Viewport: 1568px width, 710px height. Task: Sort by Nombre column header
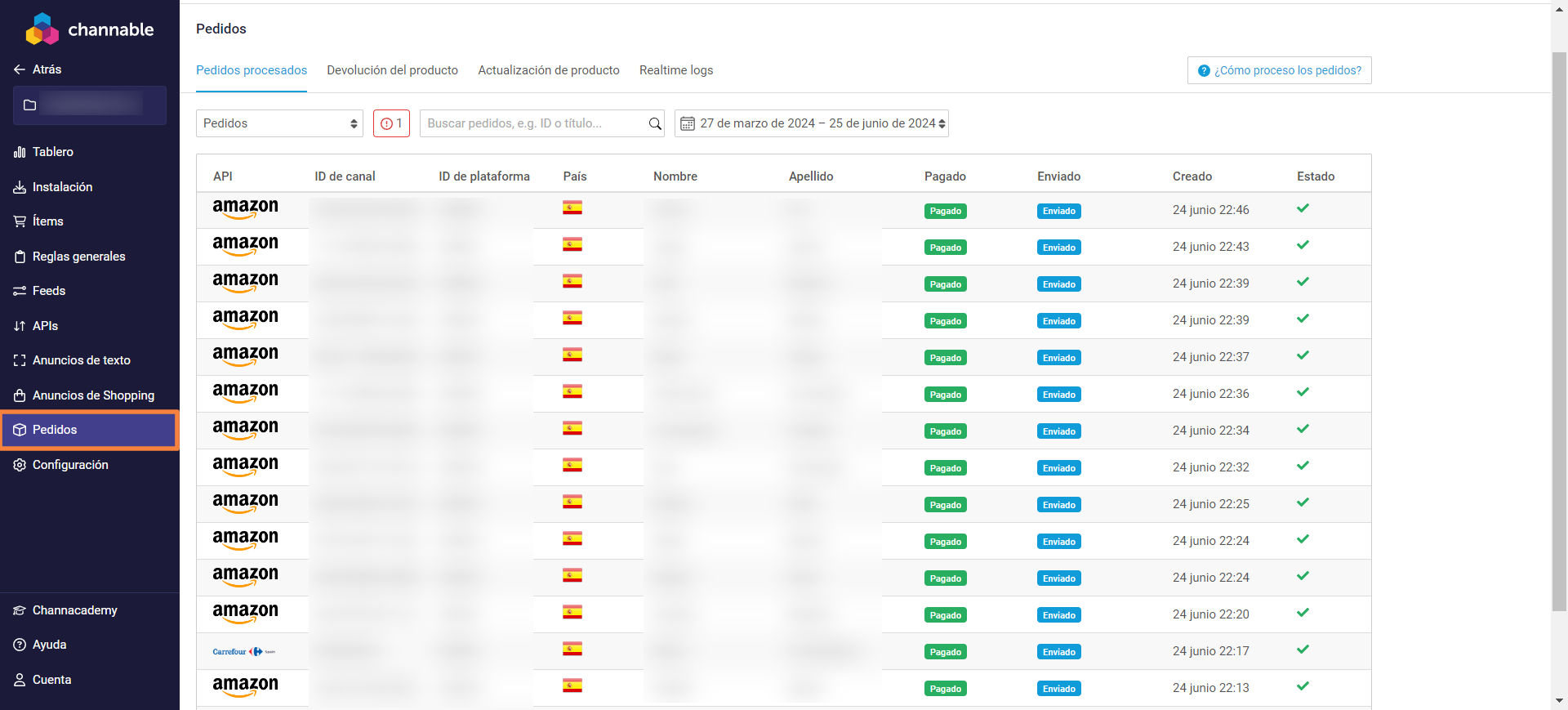(675, 176)
